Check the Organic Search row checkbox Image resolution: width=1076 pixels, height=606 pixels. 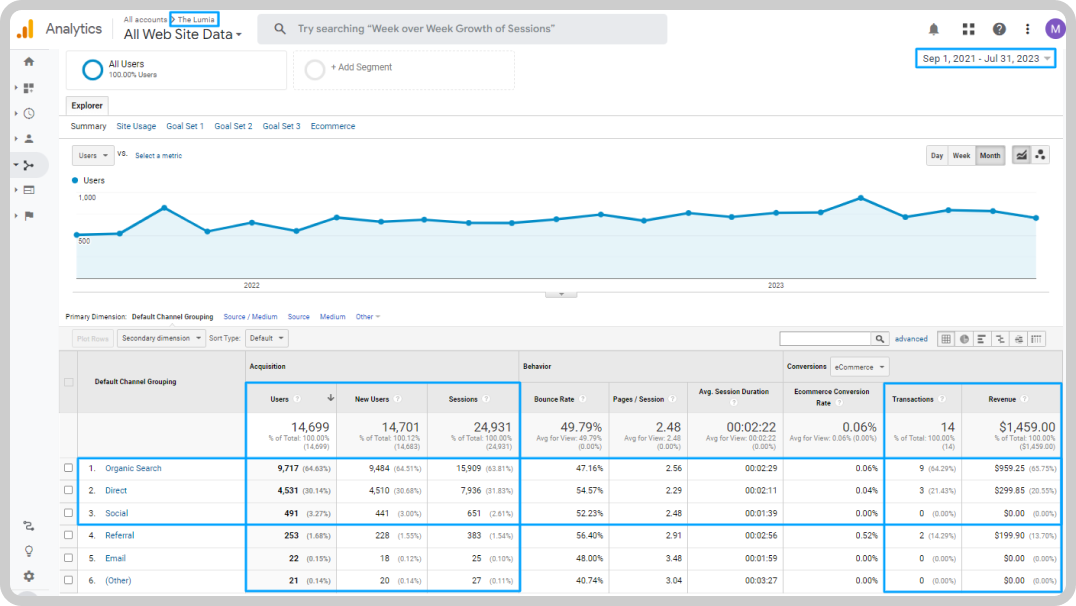tap(69, 468)
